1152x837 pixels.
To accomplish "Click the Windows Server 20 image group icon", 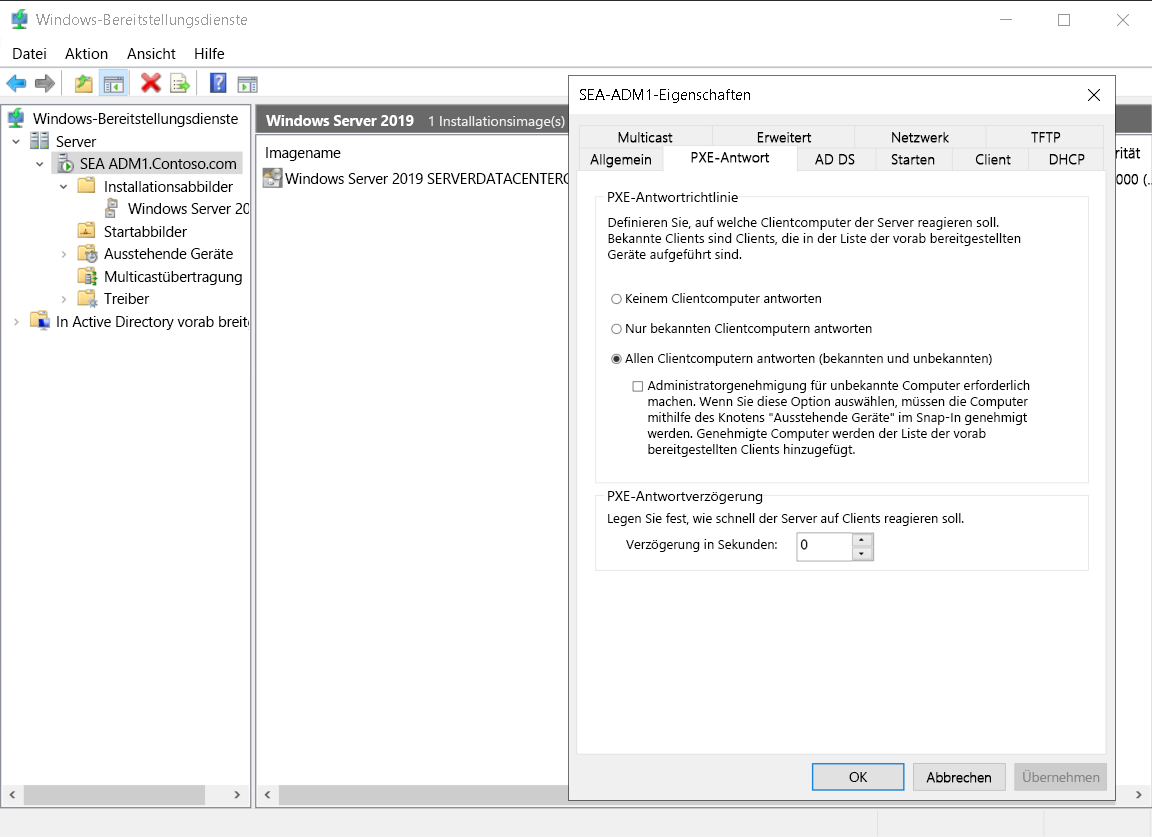I will pos(111,209).
